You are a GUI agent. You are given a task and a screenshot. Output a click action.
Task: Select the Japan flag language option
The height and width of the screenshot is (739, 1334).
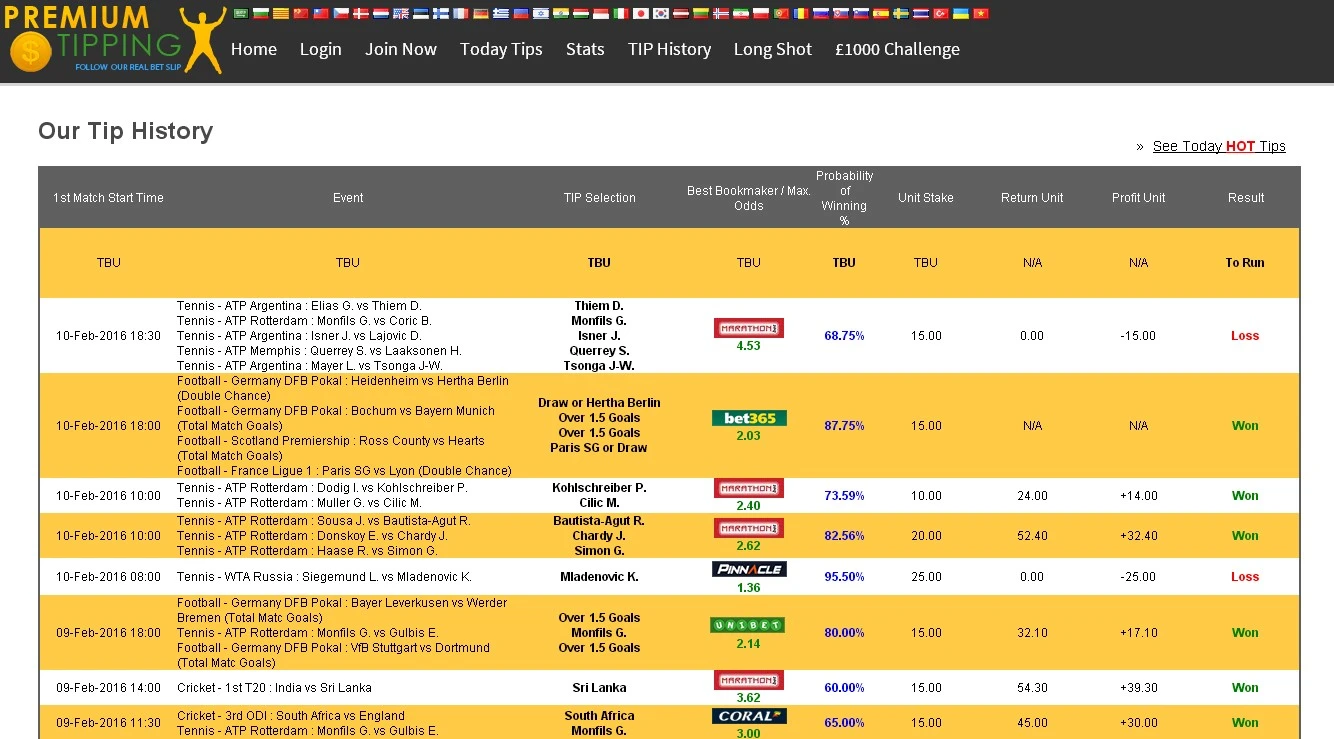pyautogui.click(x=641, y=14)
